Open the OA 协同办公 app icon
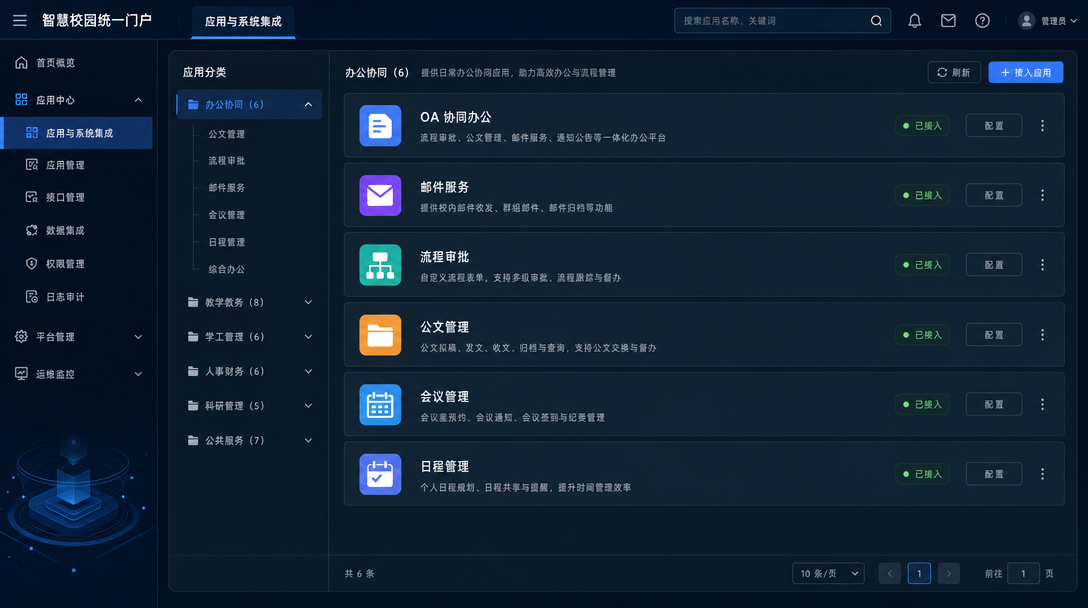 click(380, 126)
